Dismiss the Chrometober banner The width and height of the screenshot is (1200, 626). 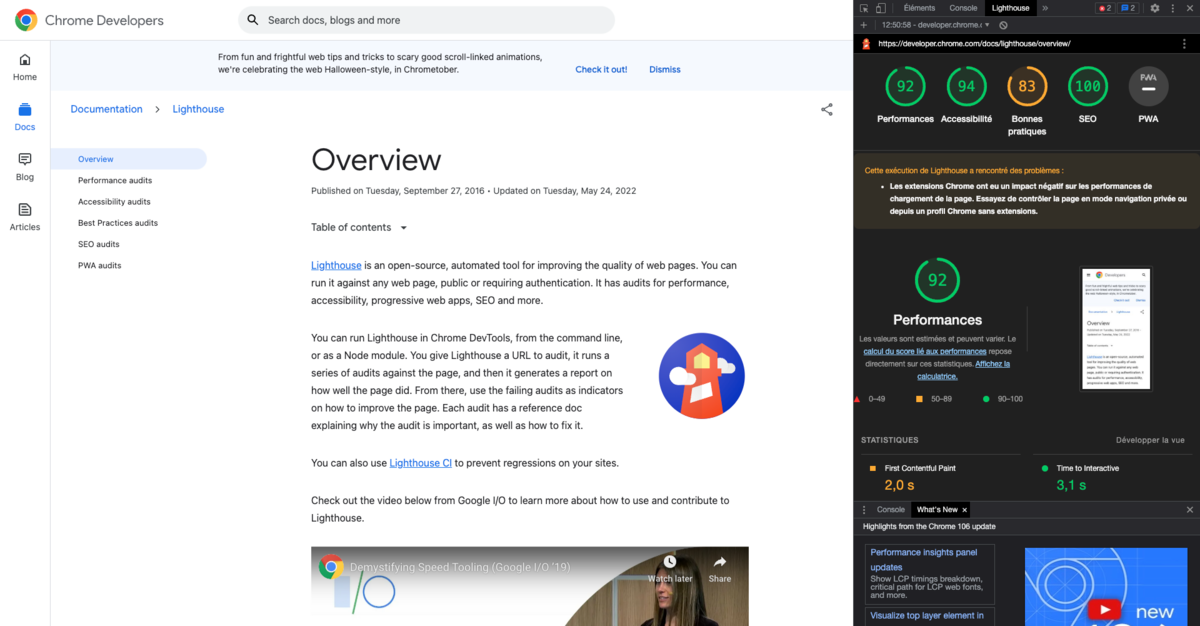[665, 69]
